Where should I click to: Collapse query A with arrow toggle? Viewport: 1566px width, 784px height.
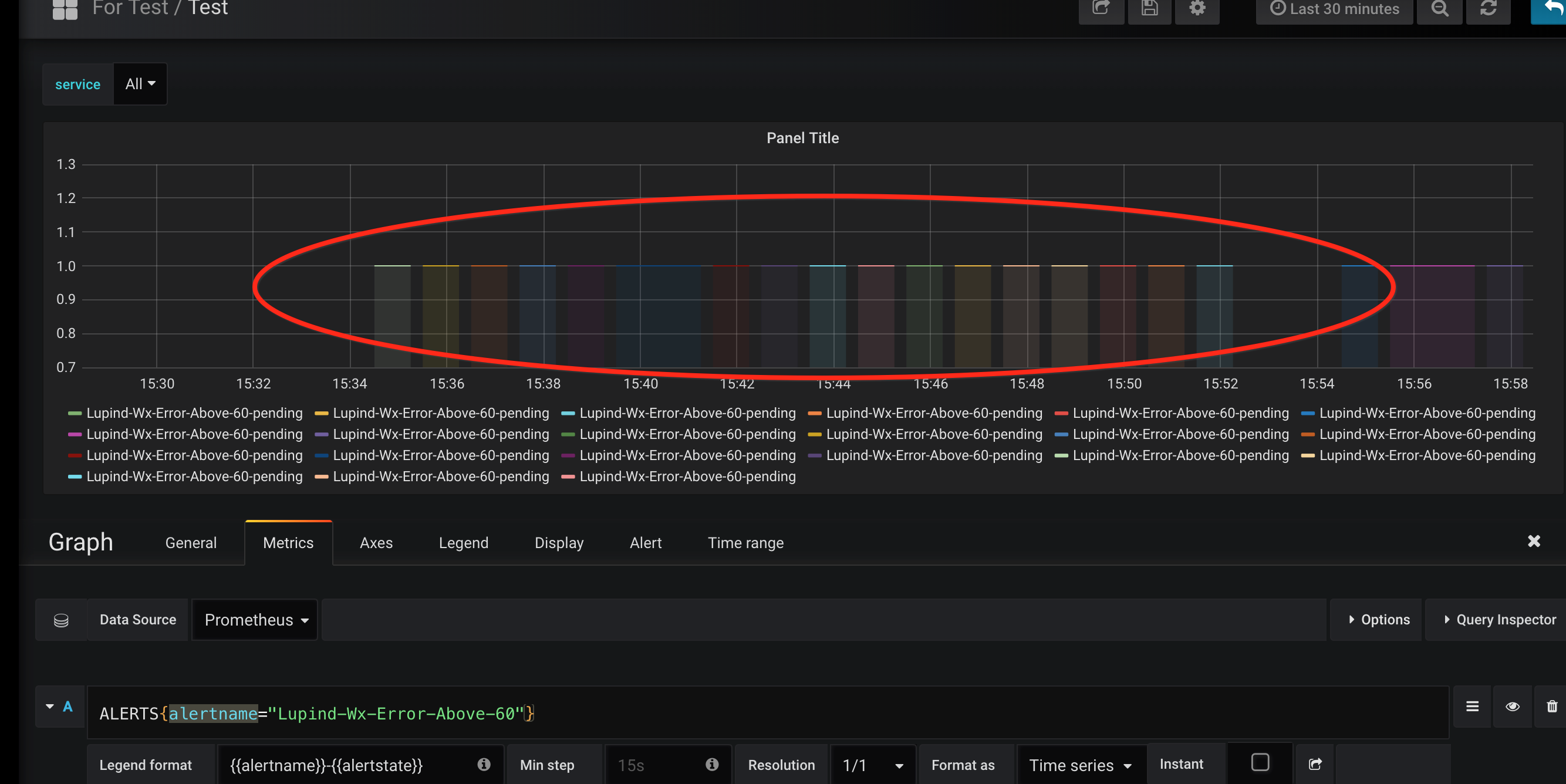[x=50, y=706]
